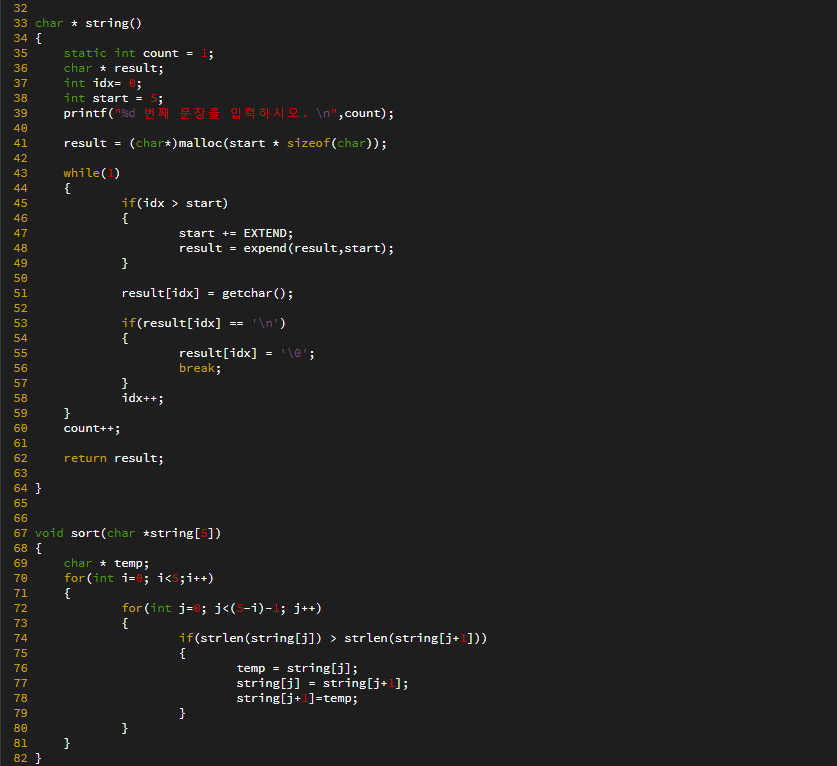Click the 'while(1)' statement
Image resolution: width=837 pixels, height=766 pixels.
coord(92,173)
